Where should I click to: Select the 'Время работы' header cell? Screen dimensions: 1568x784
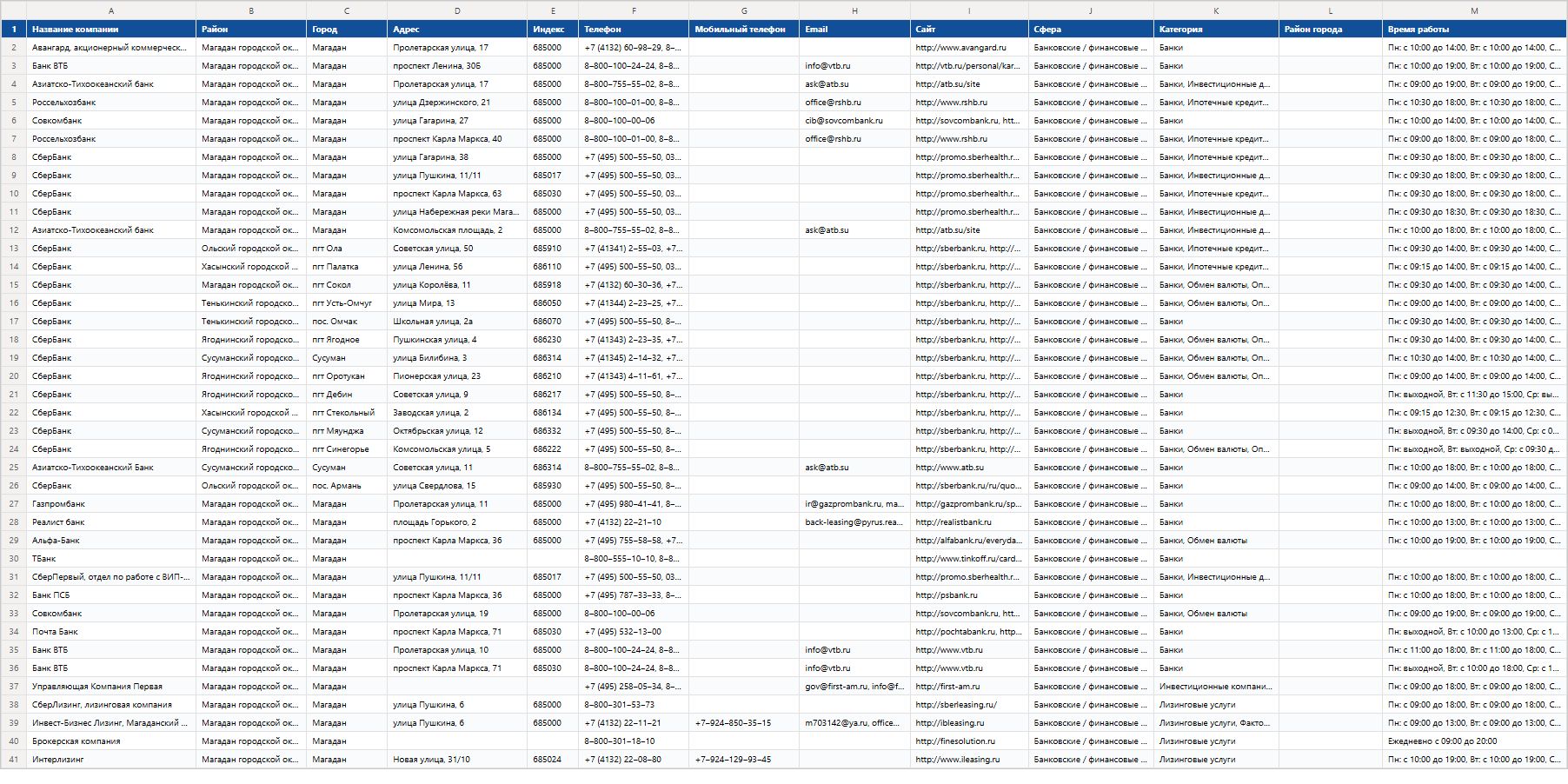(1474, 29)
